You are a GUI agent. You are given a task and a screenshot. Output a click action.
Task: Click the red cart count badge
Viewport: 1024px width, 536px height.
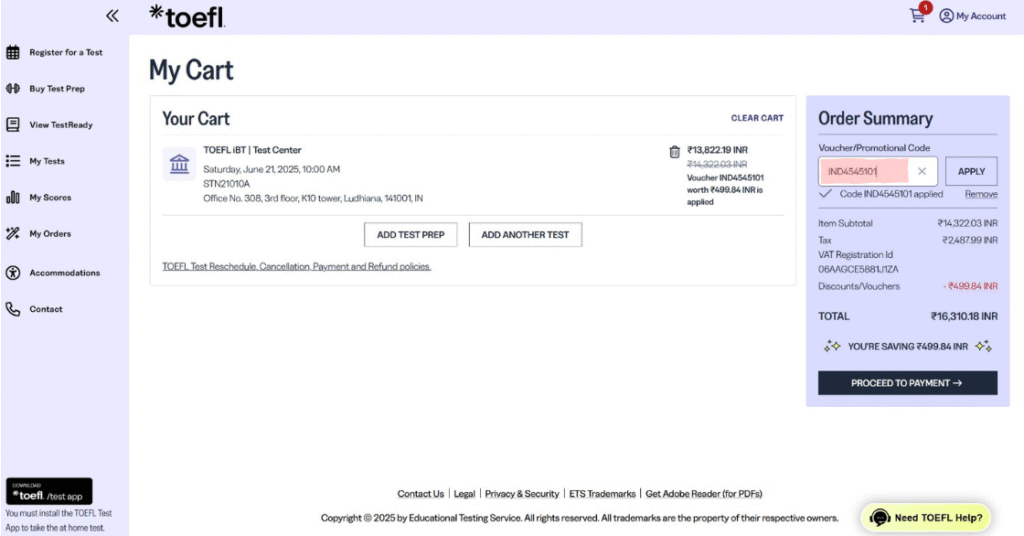click(925, 8)
